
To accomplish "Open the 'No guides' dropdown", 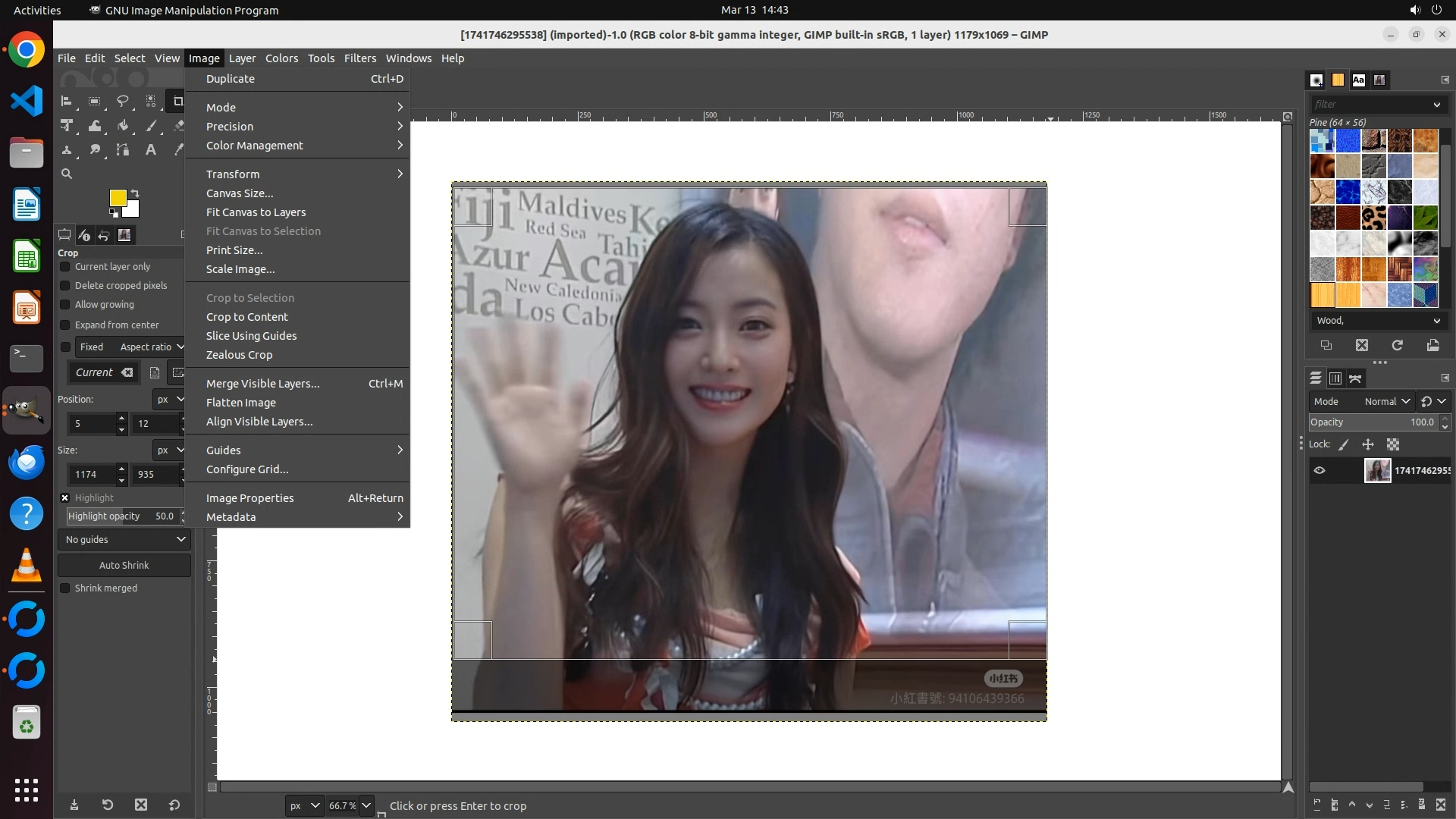I will pyautogui.click(x=124, y=540).
